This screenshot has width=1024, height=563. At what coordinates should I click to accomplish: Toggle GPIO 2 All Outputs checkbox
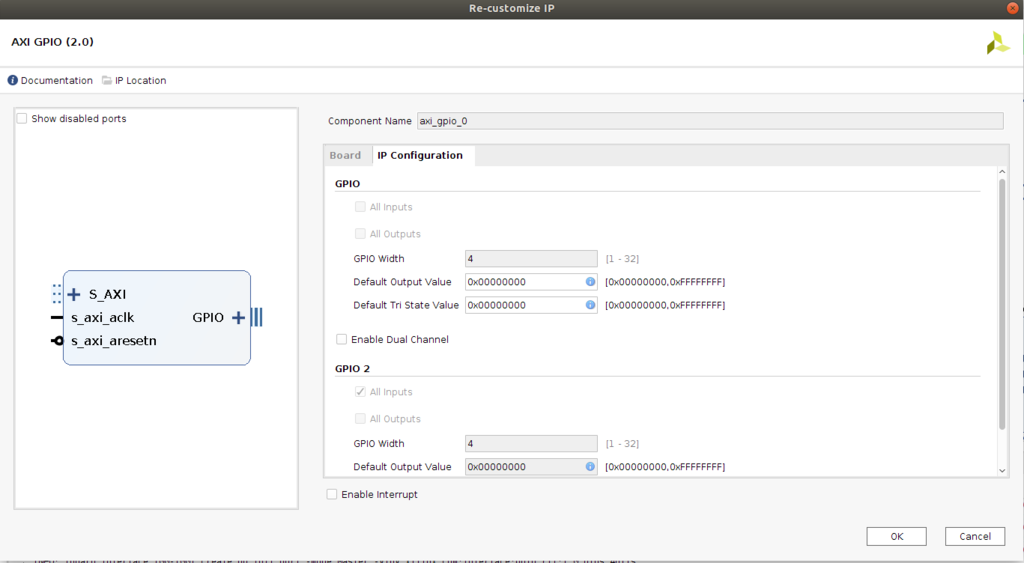(360, 418)
